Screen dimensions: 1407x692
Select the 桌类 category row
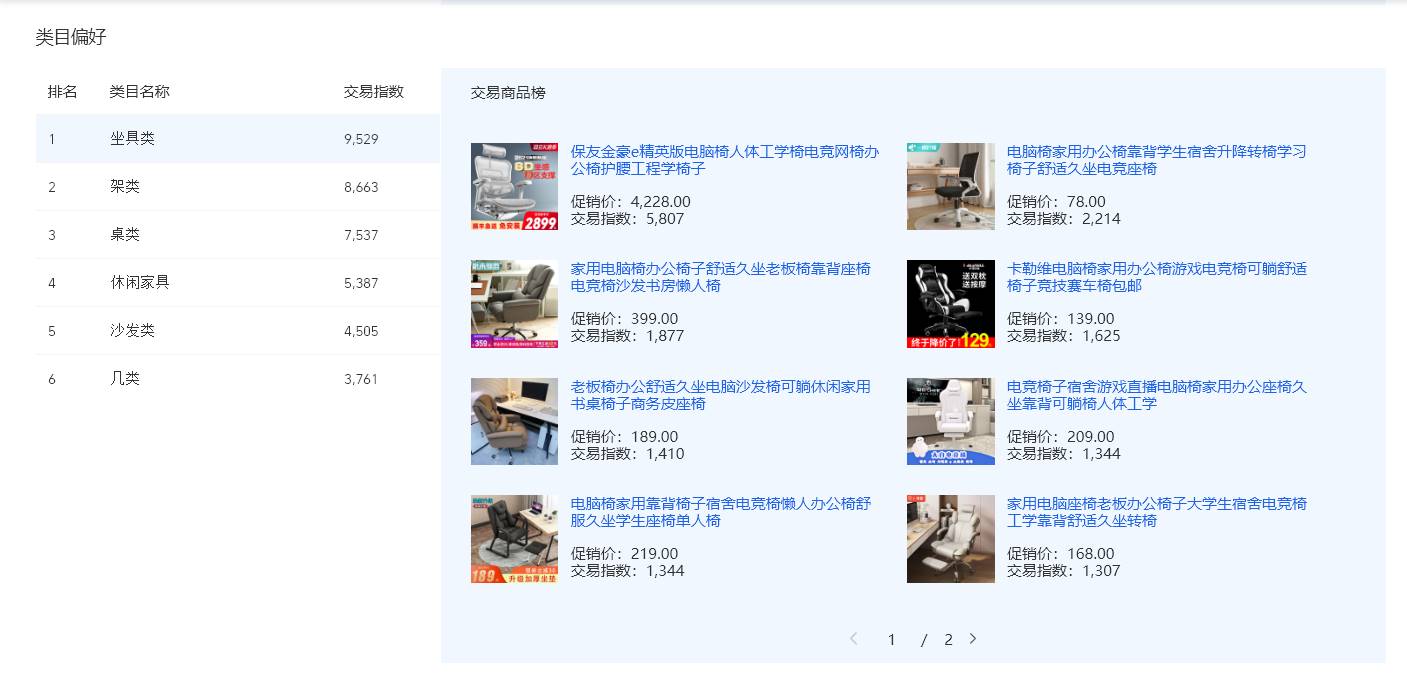pos(237,235)
